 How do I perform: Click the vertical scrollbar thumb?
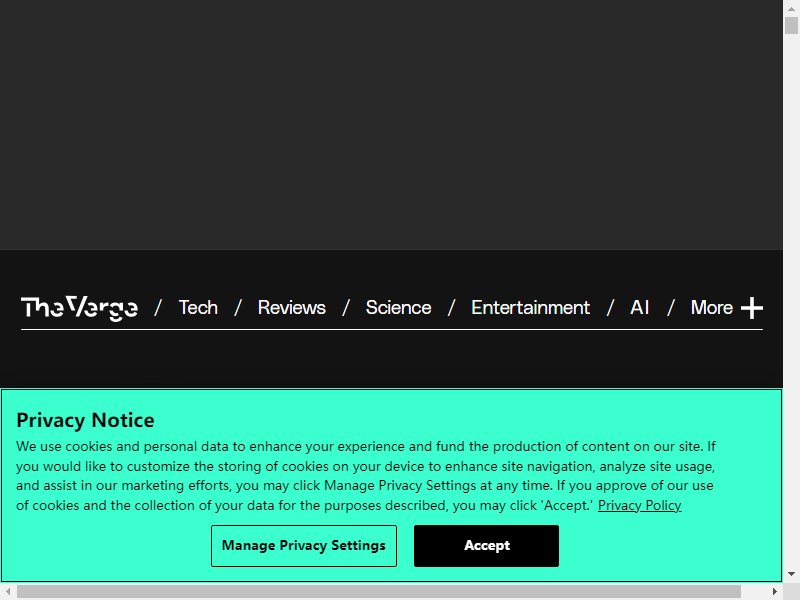click(791, 26)
